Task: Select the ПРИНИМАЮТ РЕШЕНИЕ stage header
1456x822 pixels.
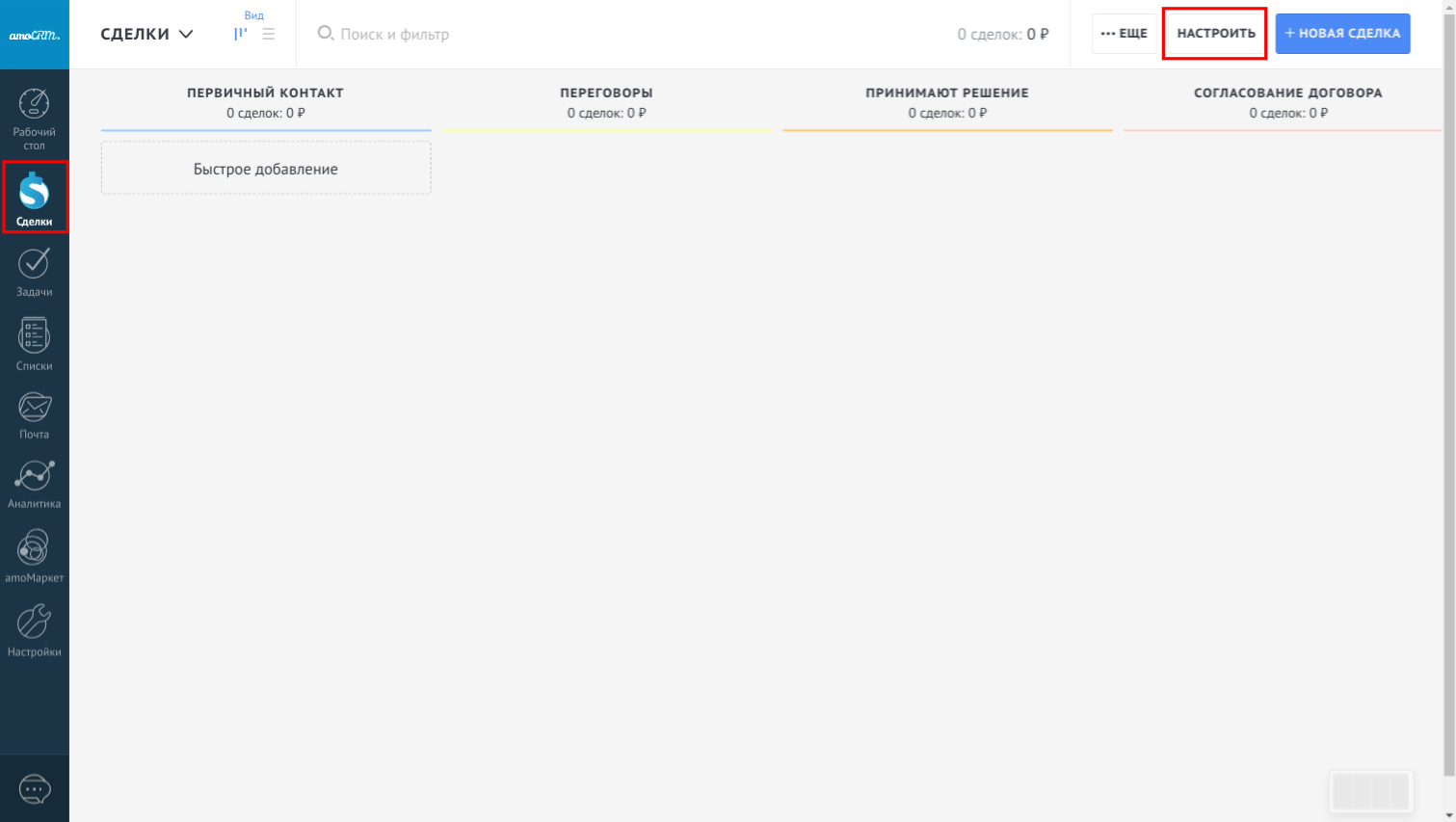Action: pyautogui.click(x=946, y=93)
